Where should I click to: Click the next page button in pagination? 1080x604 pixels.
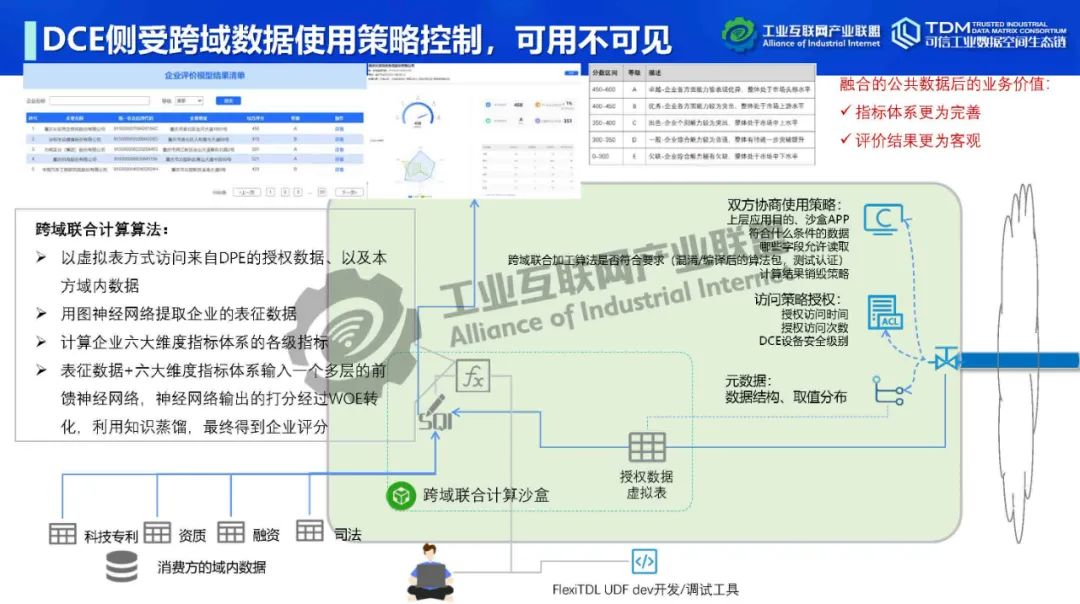(x=347, y=190)
